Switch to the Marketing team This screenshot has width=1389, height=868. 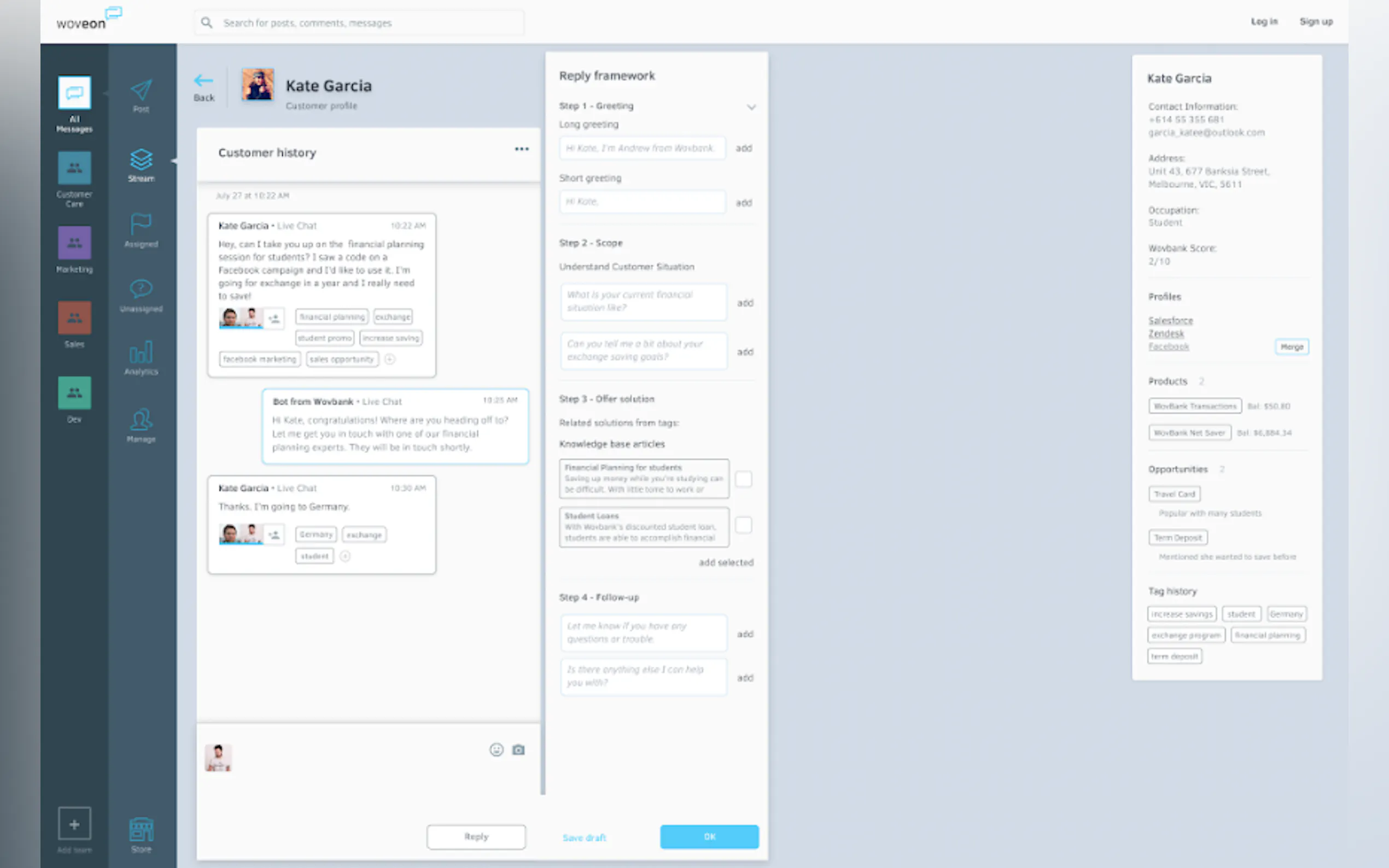point(74,243)
